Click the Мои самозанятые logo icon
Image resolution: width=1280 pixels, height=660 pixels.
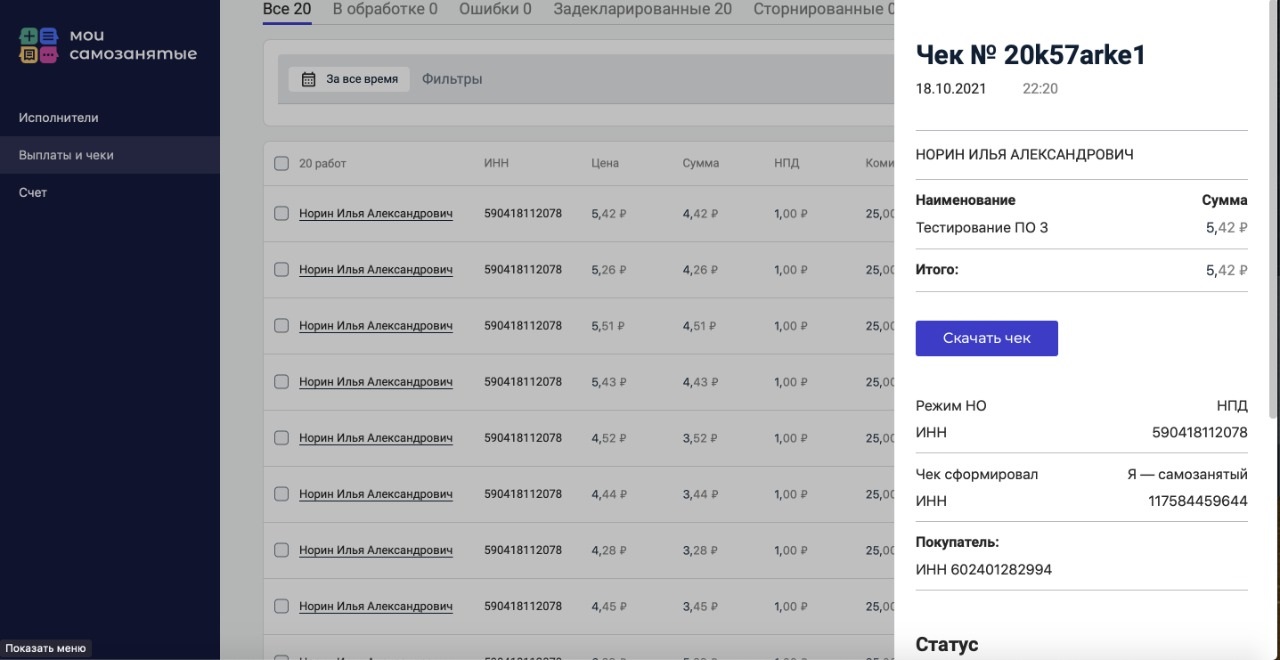point(39,45)
